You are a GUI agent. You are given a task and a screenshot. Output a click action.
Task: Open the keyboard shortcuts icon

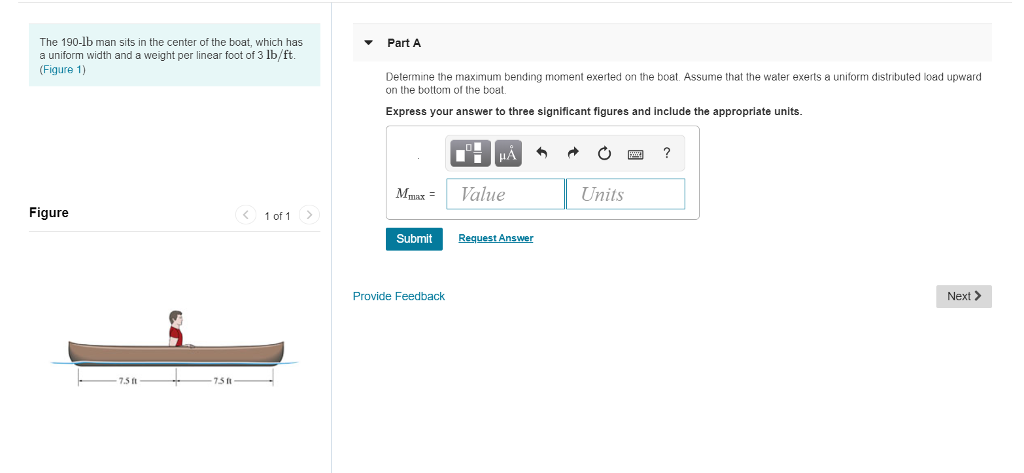(x=635, y=154)
